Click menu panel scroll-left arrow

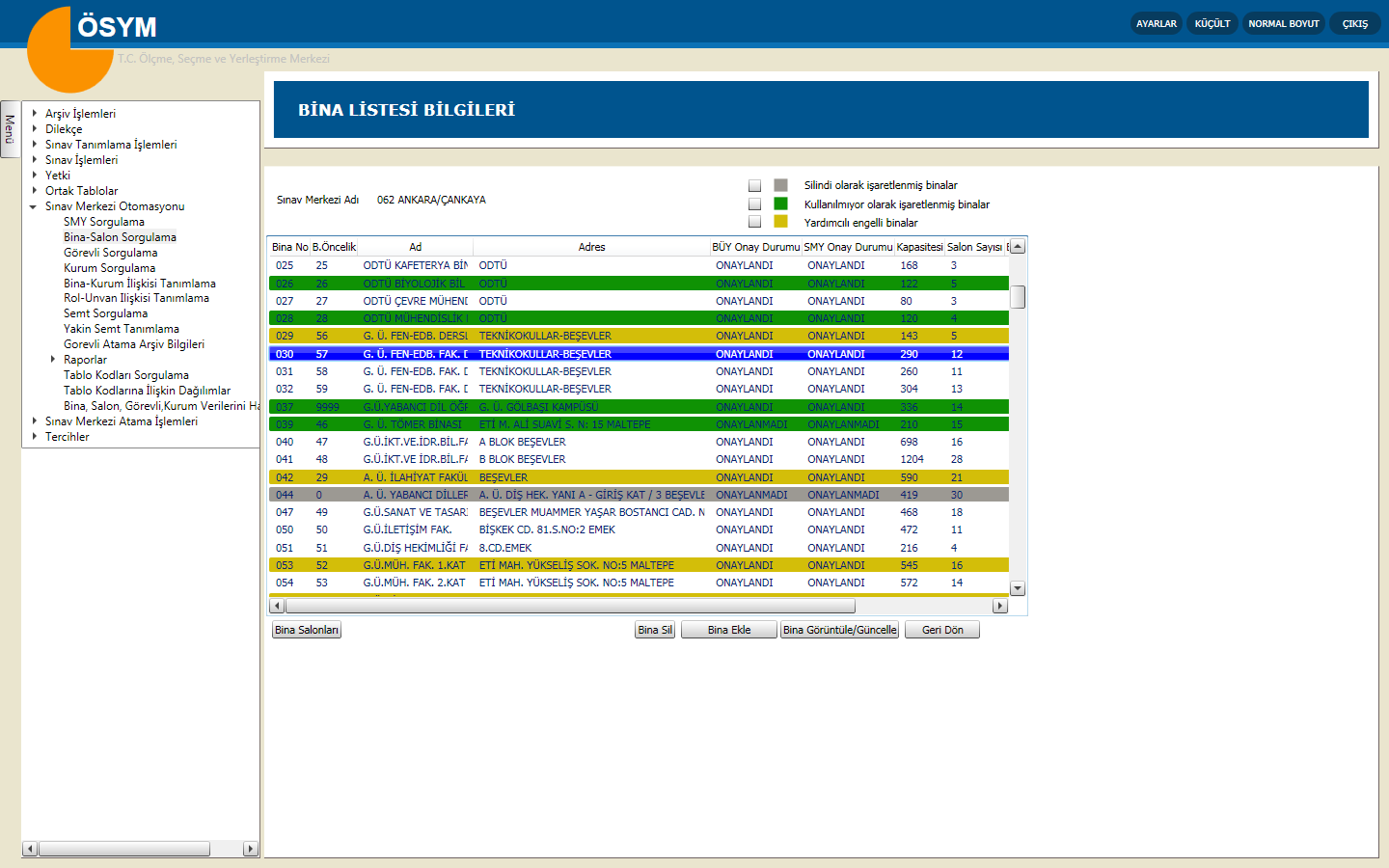pos(30,849)
